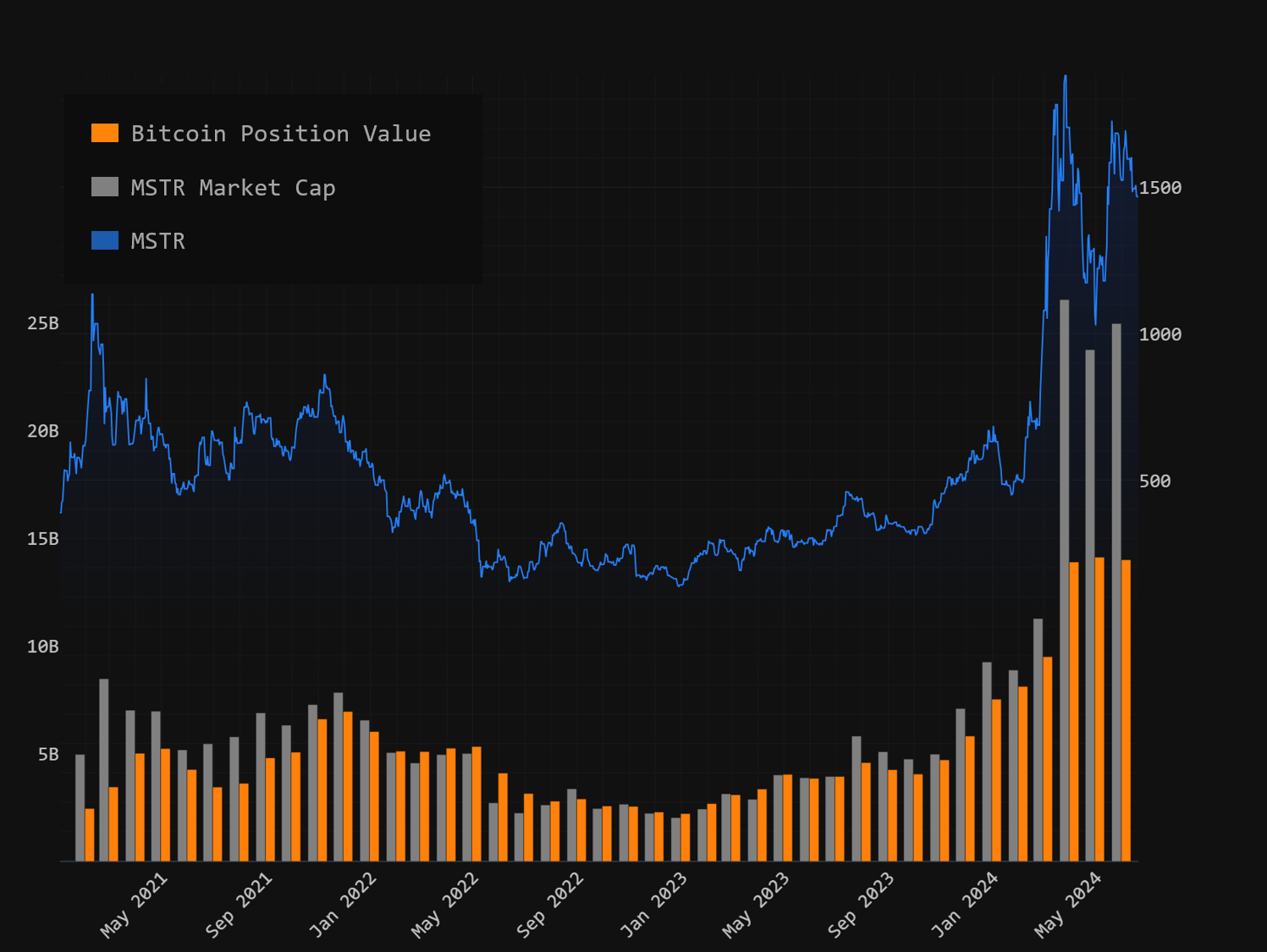Click the 10B left axis label

point(43,647)
